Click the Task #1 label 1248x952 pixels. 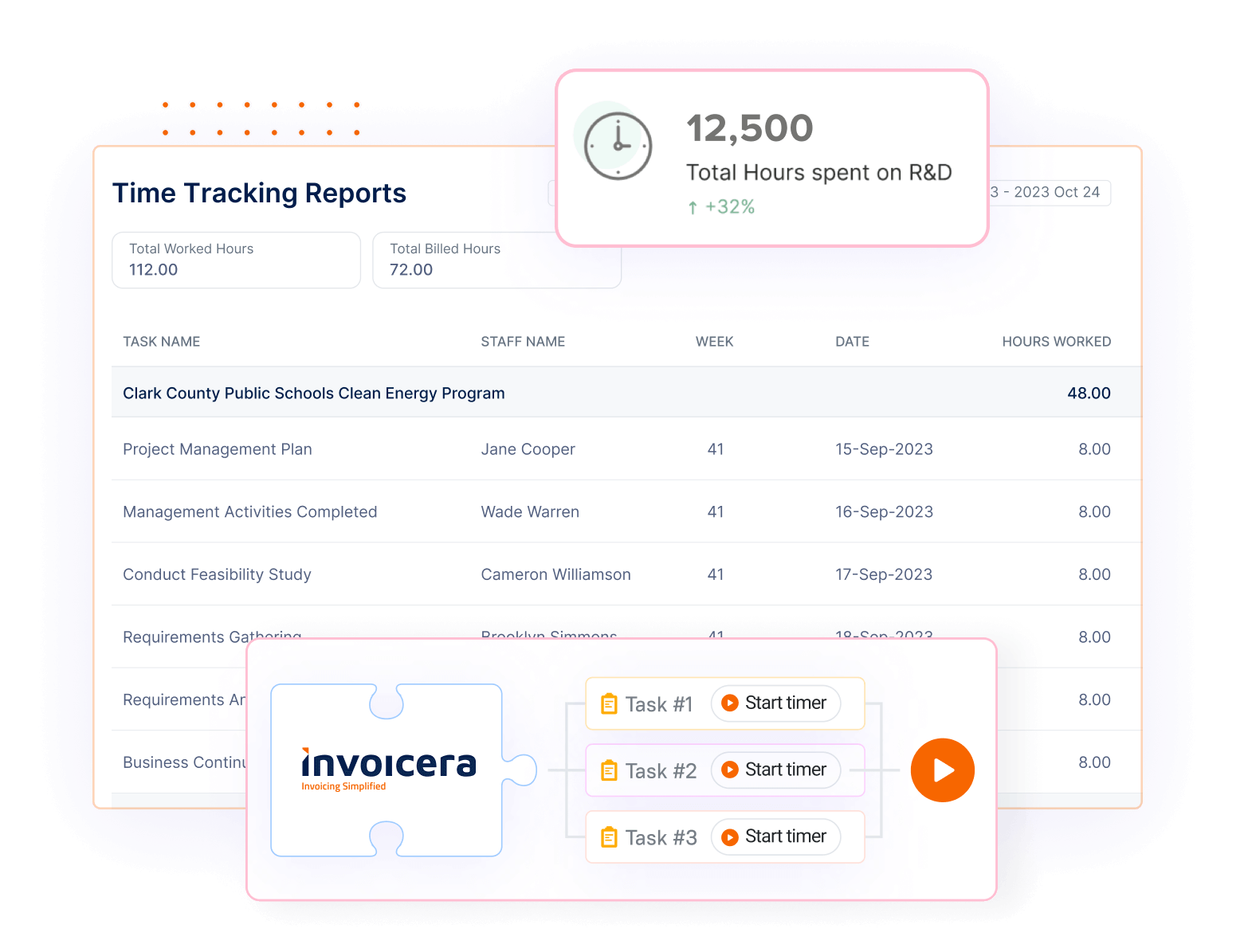click(659, 704)
